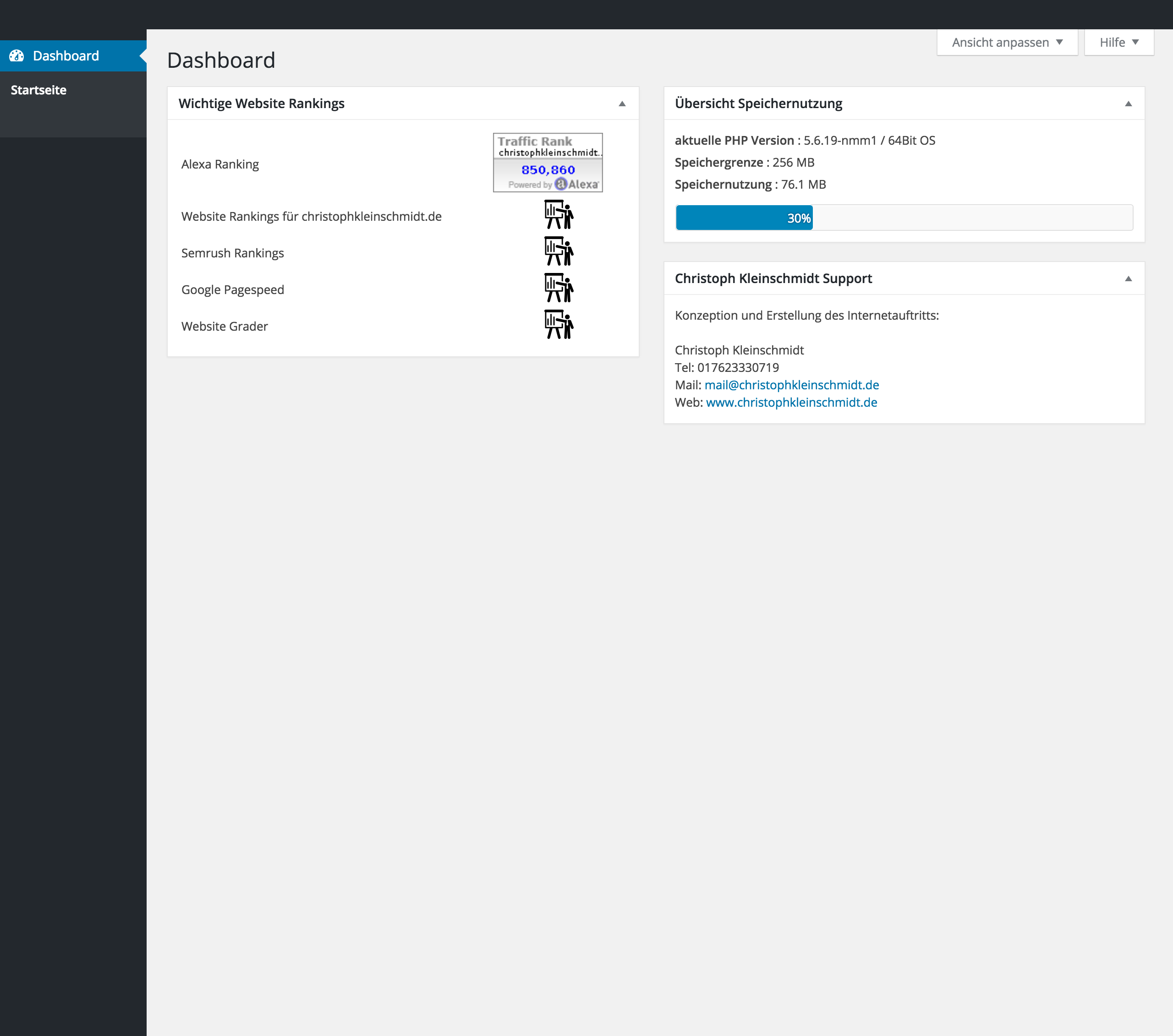Click the 30% memory usage progress bar

(904, 218)
